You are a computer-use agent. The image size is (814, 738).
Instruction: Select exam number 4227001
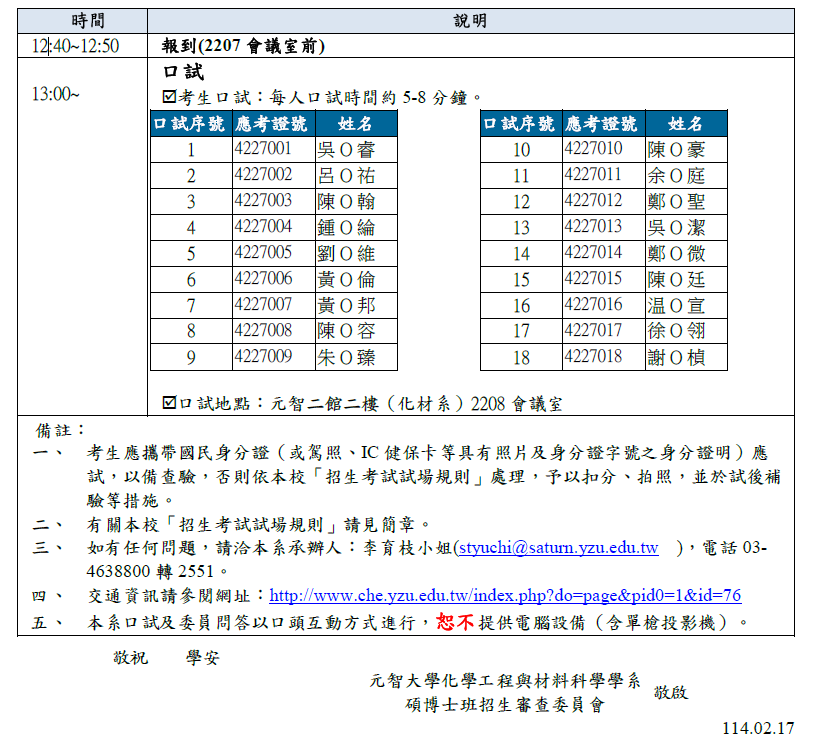click(x=263, y=148)
